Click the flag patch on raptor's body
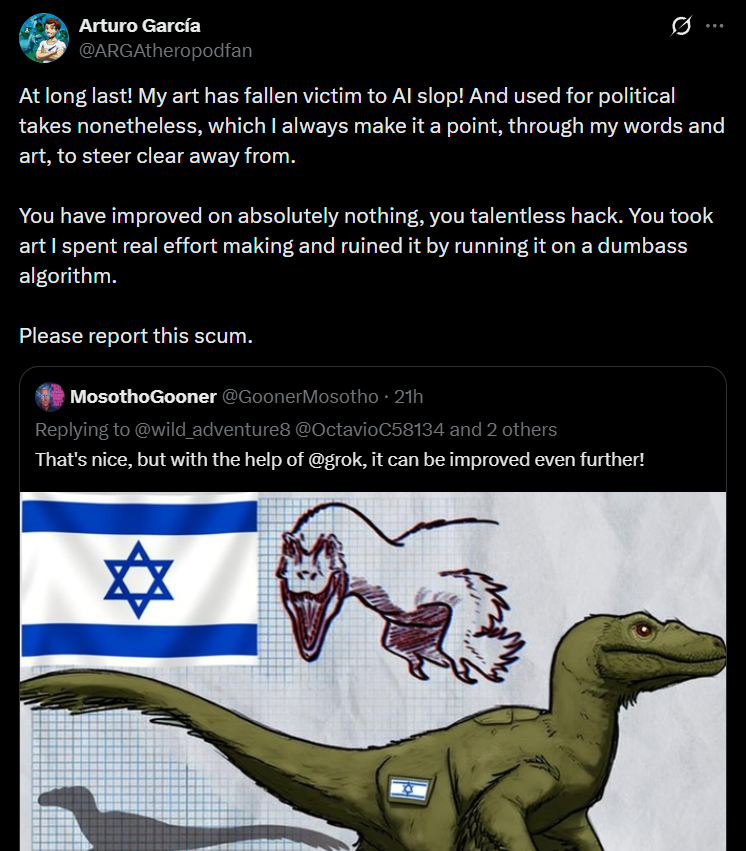 [x=408, y=788]
